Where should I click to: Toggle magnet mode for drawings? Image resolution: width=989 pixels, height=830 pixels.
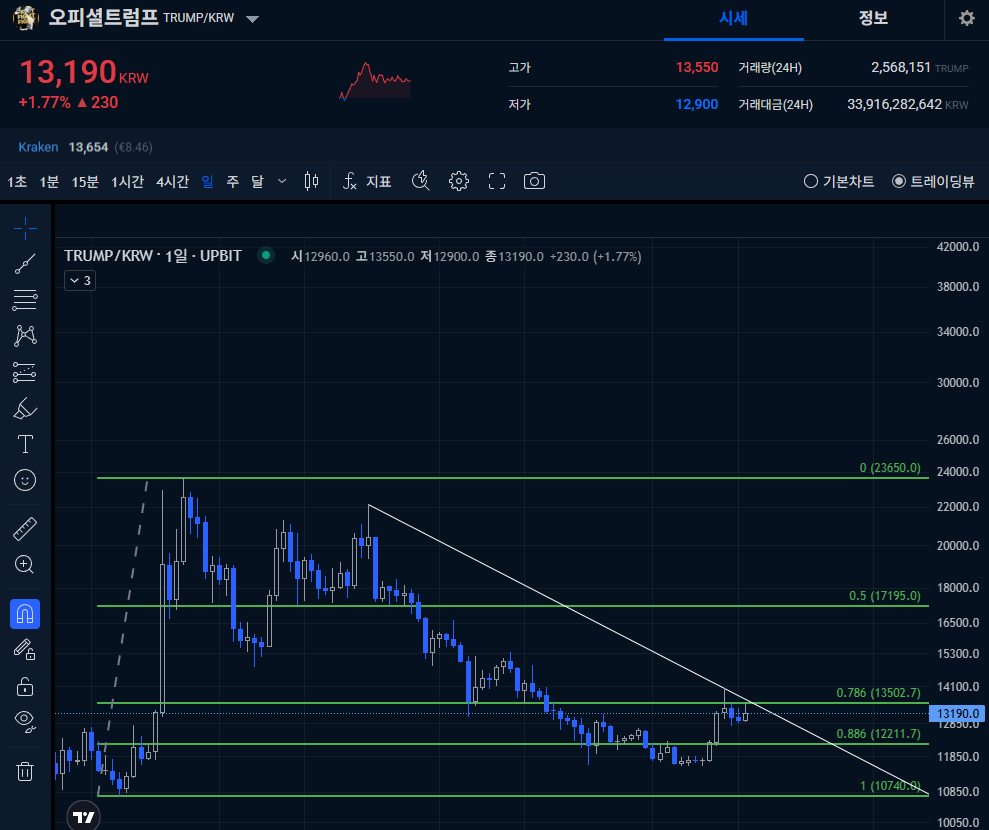tap(25, 614)
